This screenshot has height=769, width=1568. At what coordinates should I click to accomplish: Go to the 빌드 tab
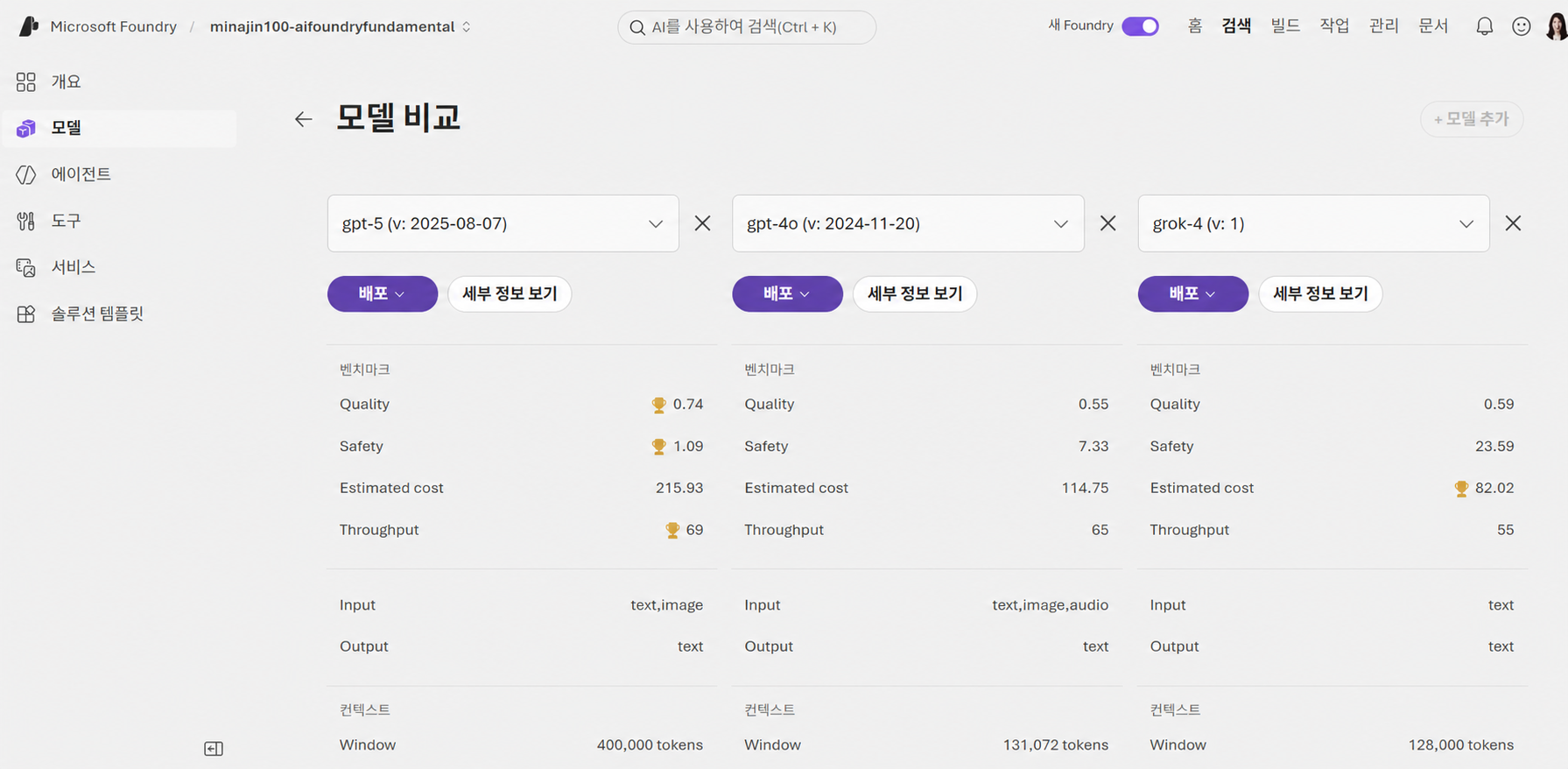click(x=1285, y=26)
